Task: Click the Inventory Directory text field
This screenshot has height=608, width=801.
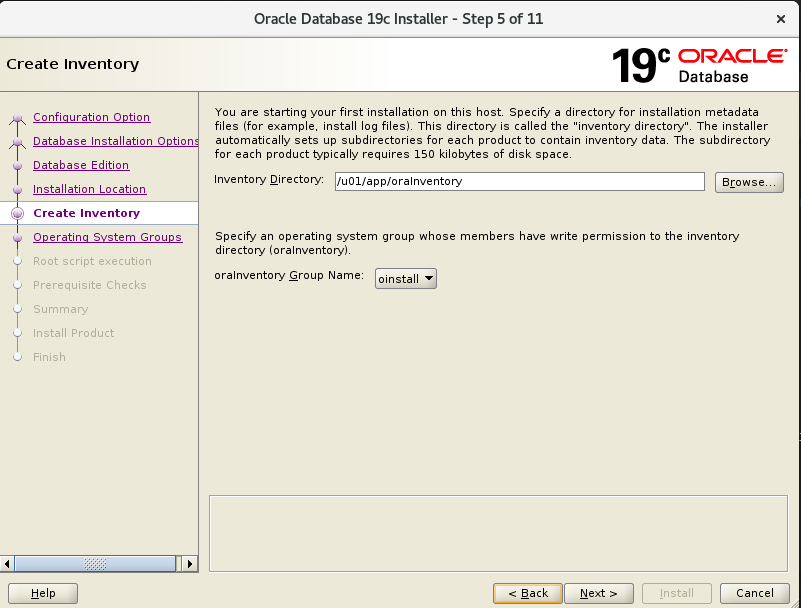Action: pos(520,181)
